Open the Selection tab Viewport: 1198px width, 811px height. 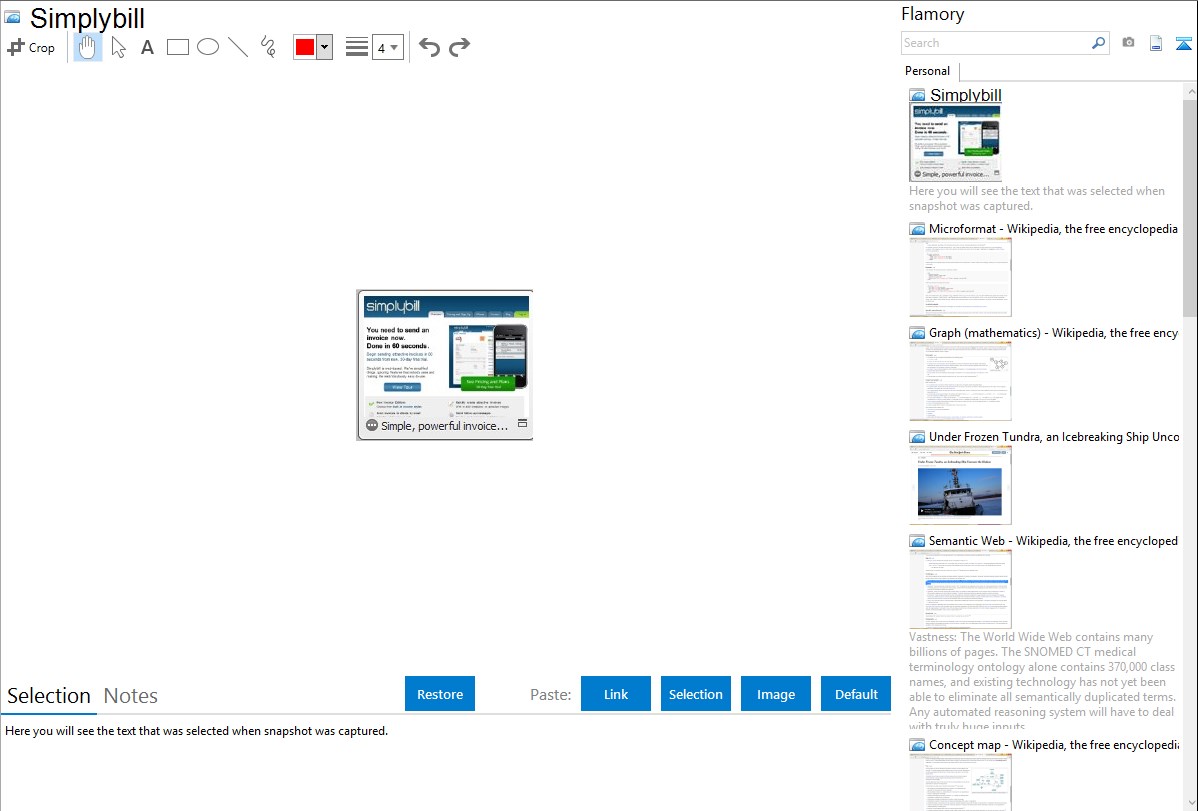coord(49,696)
